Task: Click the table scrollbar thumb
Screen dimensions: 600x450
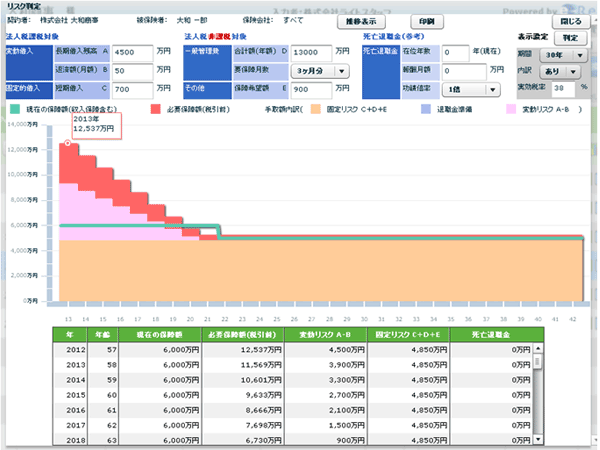Action: pyautogui.click(x=538, y=361)
